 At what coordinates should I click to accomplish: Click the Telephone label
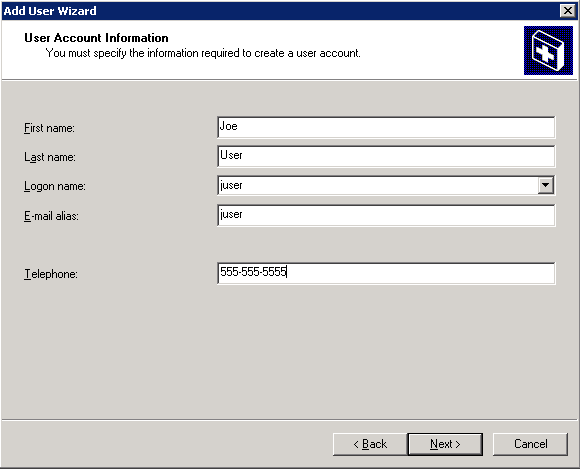(51, 274)
